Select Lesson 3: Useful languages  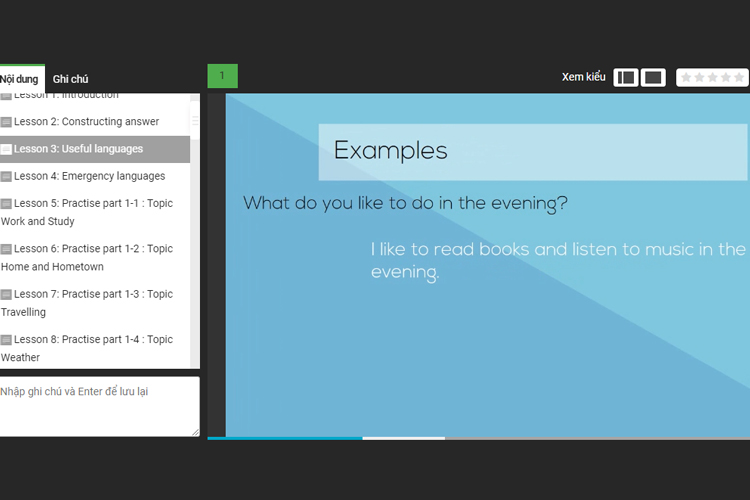pos(78,149)
